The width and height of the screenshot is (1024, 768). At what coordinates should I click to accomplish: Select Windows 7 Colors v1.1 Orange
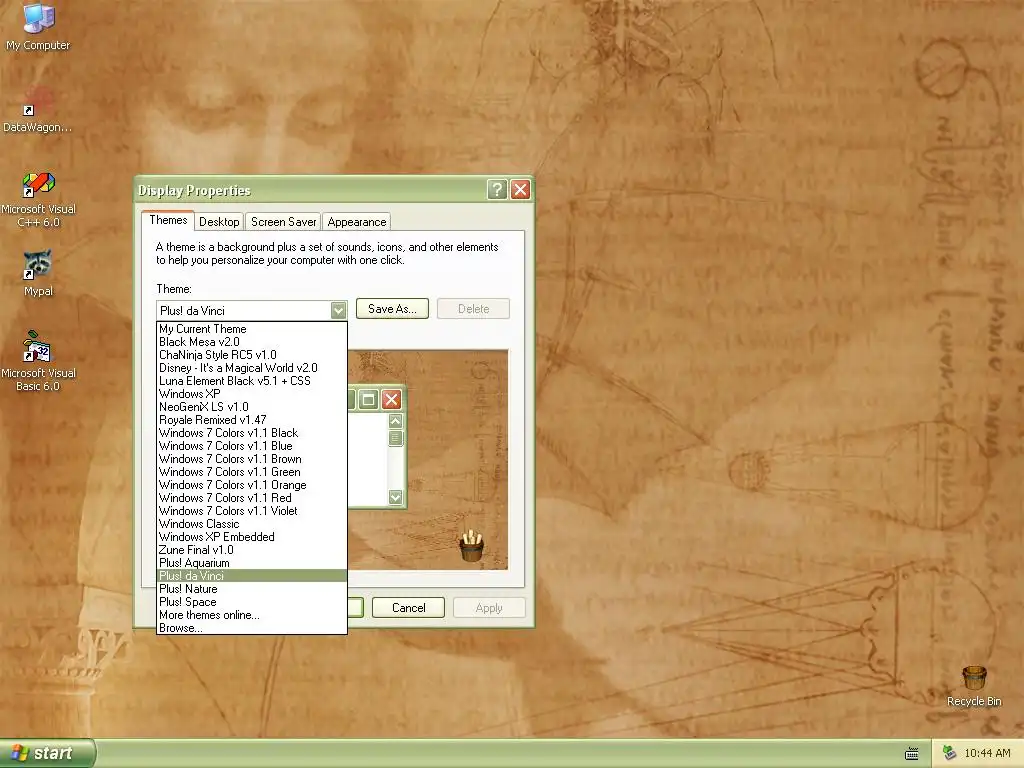[252, 485]
